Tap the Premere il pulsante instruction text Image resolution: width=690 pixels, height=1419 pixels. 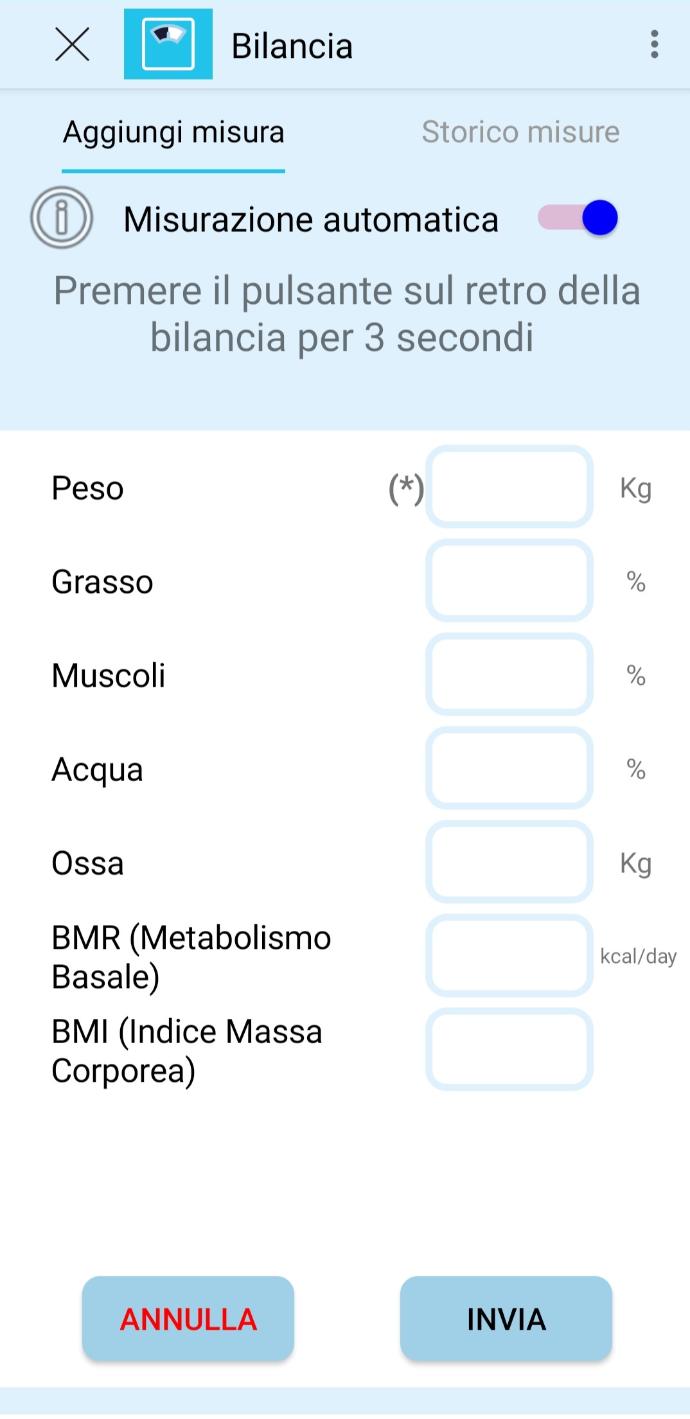click(346, 314)
